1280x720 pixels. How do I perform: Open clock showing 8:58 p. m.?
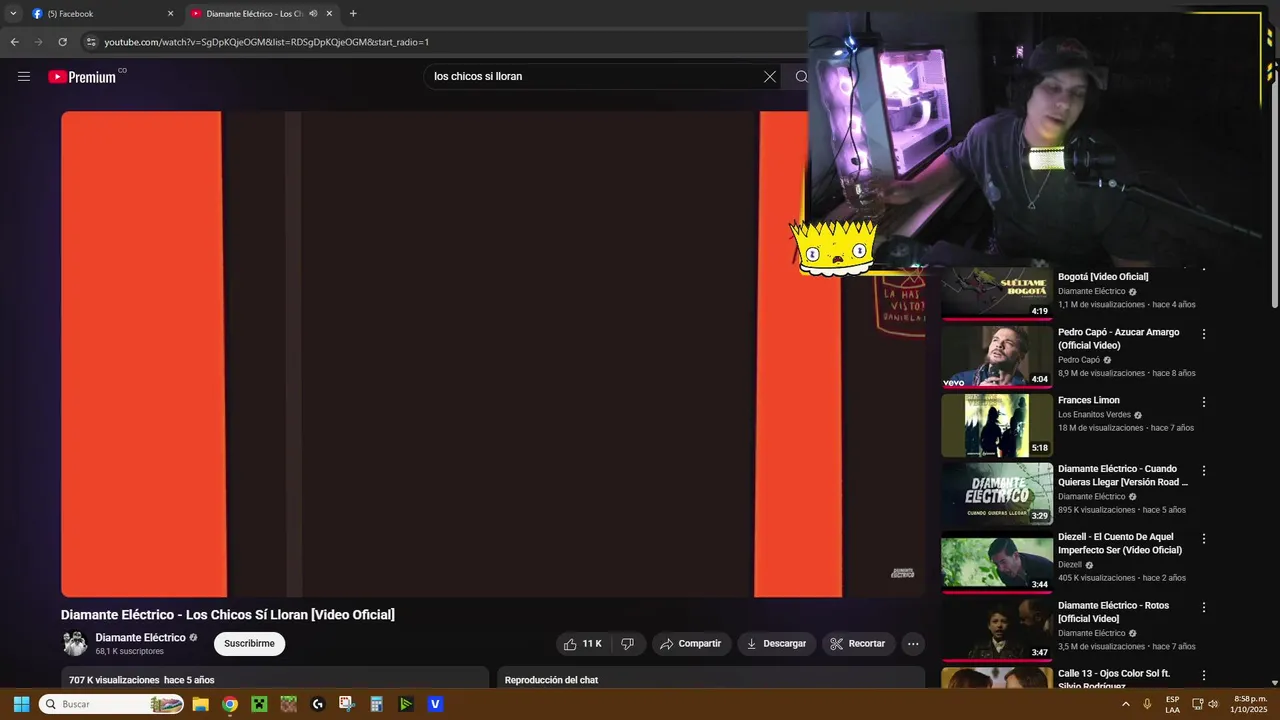point(1250,704)
